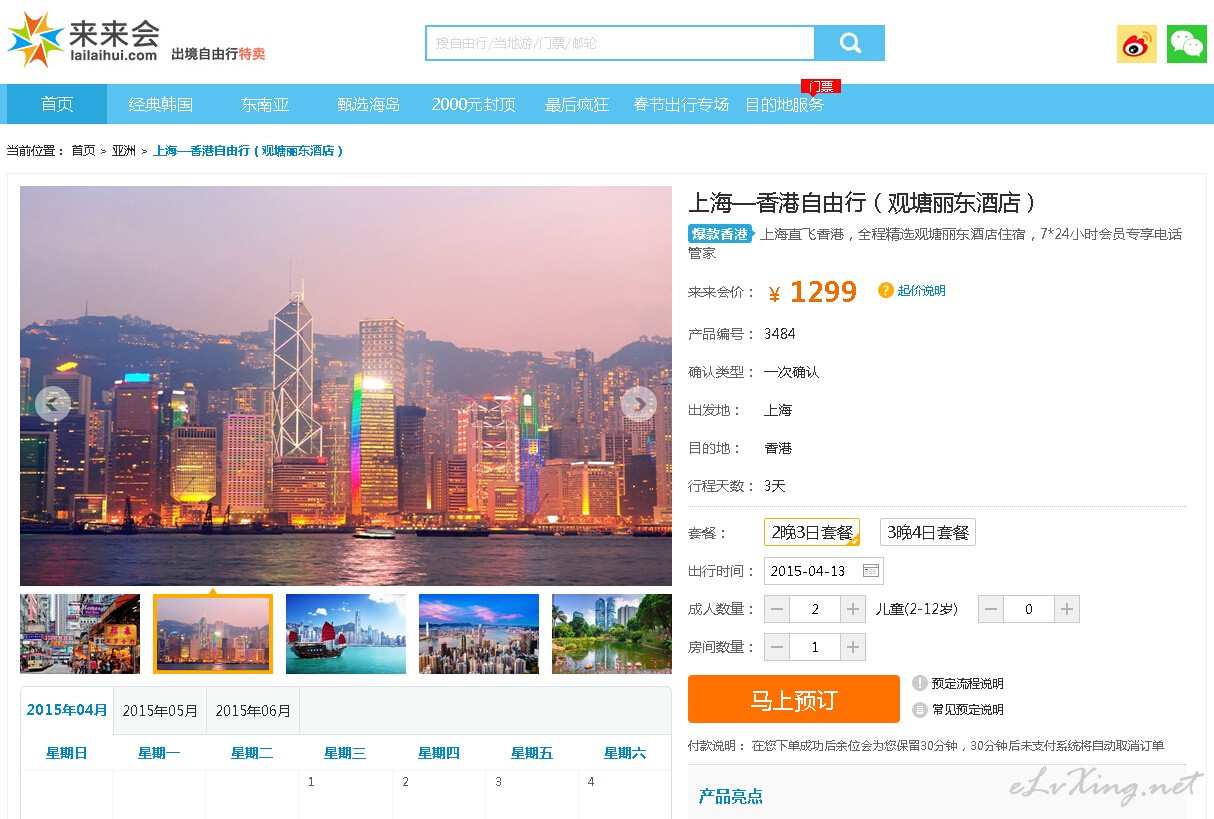Open the Weibo social icon
Image resolution: width=1214 pixels, height=819 pixels.
coord(1136,44)
